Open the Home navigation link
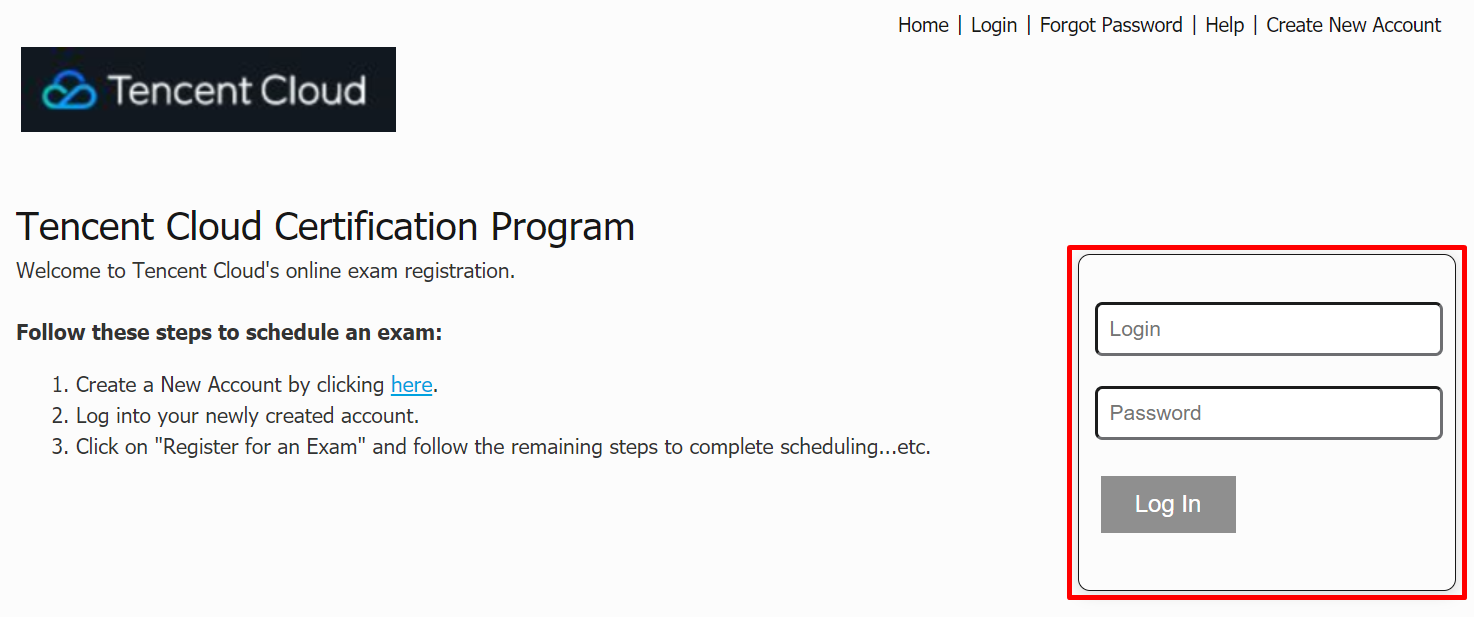Screen dimensions: 1474x617 [x=922, y=25]
